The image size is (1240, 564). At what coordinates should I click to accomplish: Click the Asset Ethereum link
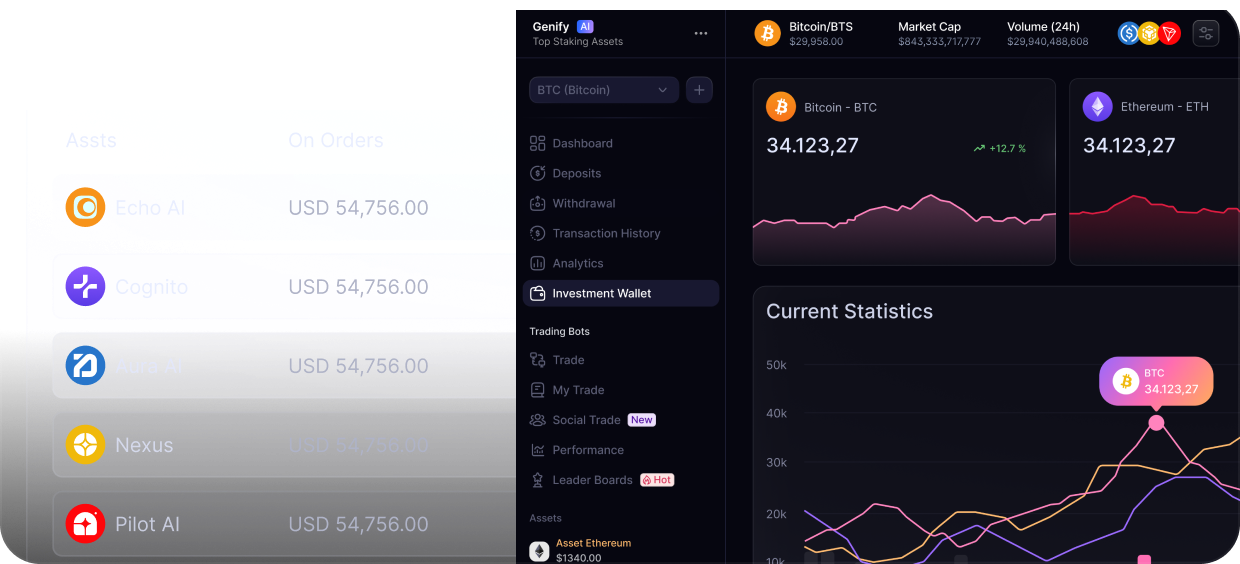(593, 543)
